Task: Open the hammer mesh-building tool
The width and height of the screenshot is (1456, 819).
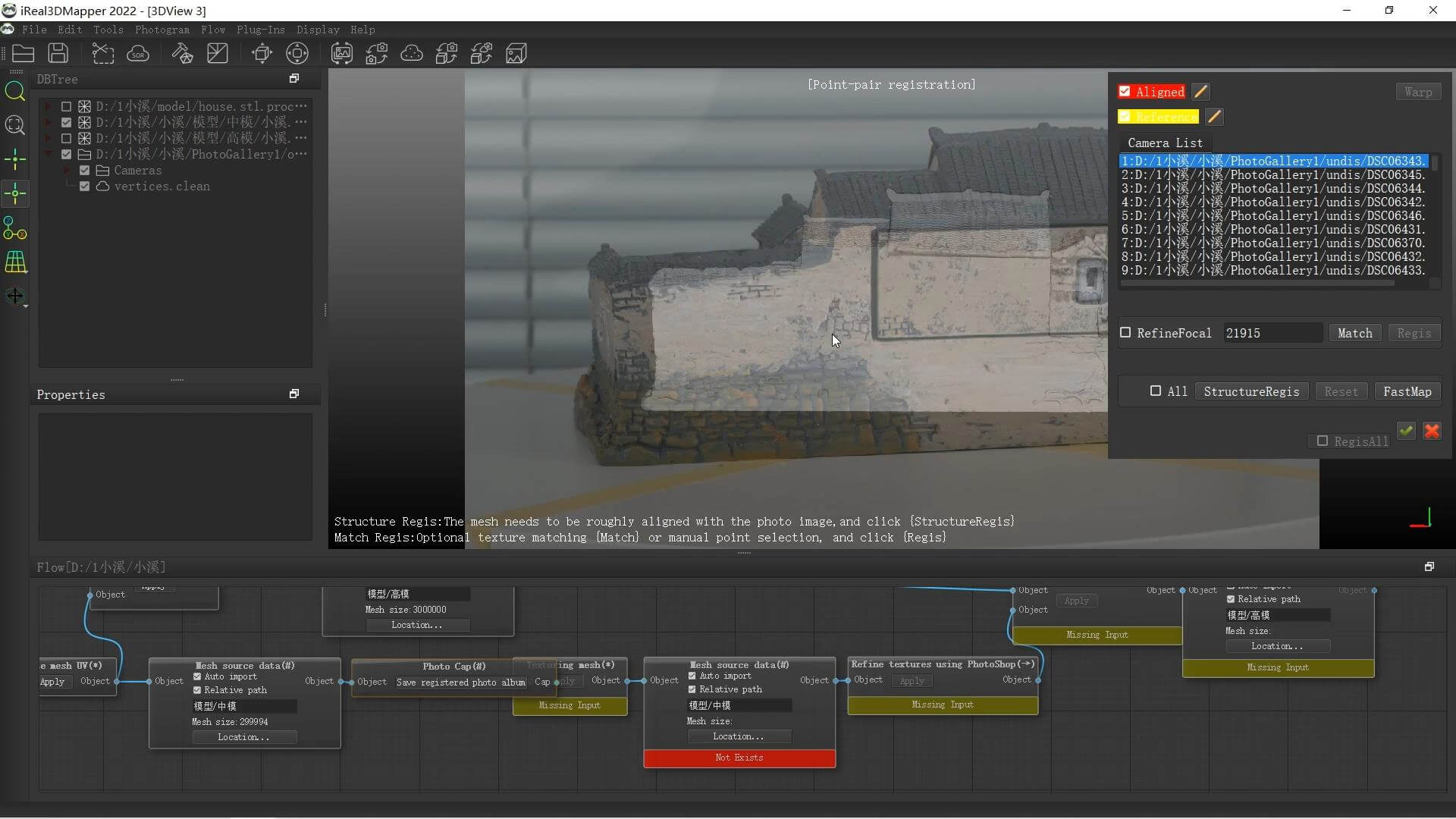Action: (182, 53)
